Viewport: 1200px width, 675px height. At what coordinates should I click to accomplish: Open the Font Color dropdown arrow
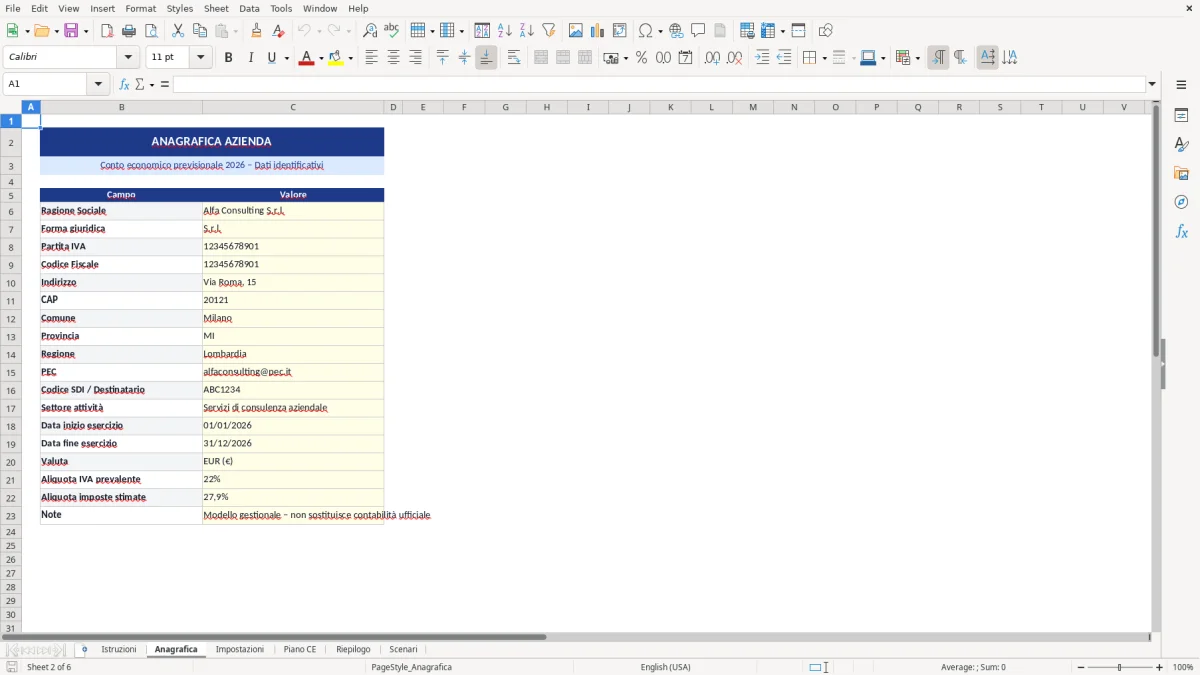pyautogui.click(x=320, y=58)
